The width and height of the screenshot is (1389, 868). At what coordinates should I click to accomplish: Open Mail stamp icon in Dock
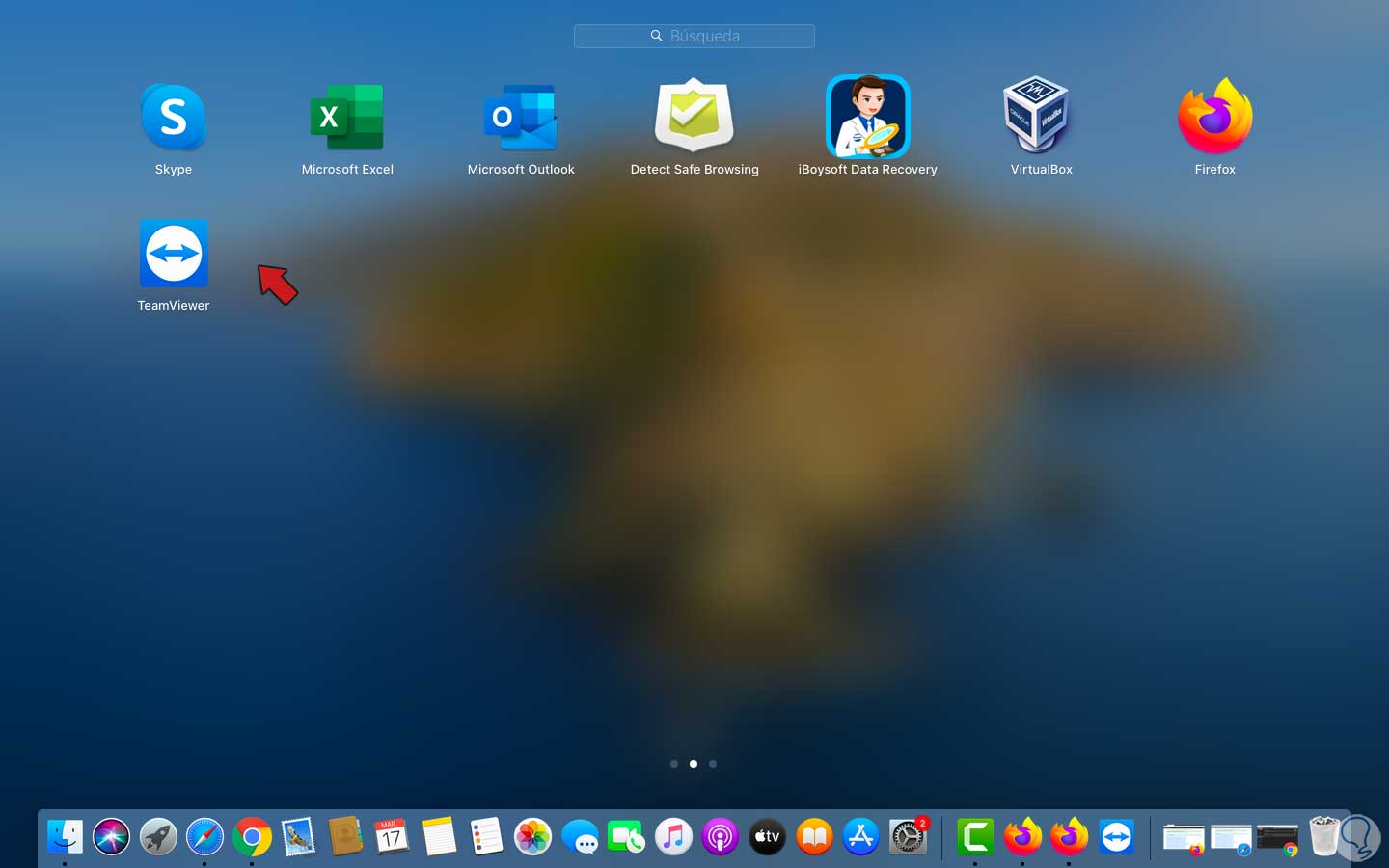point(298,836)
